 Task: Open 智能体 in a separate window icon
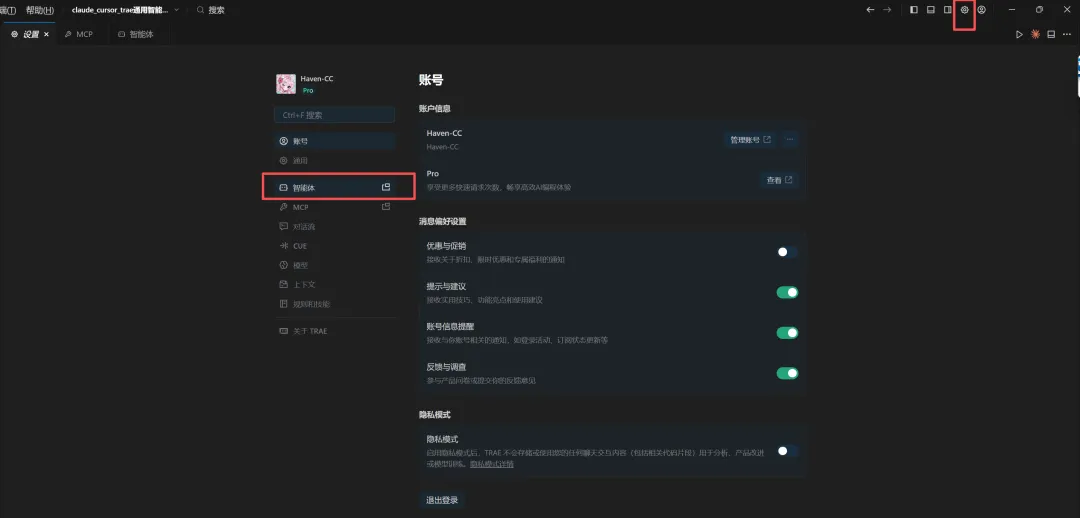(386, 187)
